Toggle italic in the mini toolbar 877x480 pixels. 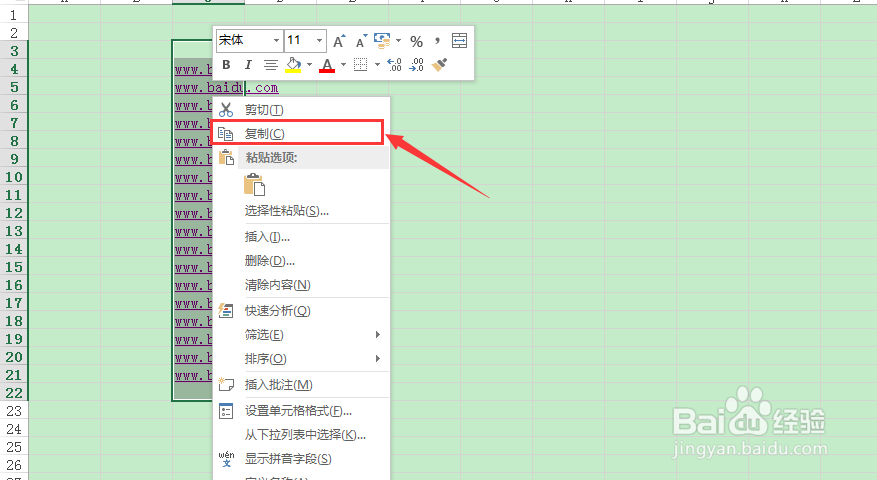pyautogui.click(x=248, y=65)
